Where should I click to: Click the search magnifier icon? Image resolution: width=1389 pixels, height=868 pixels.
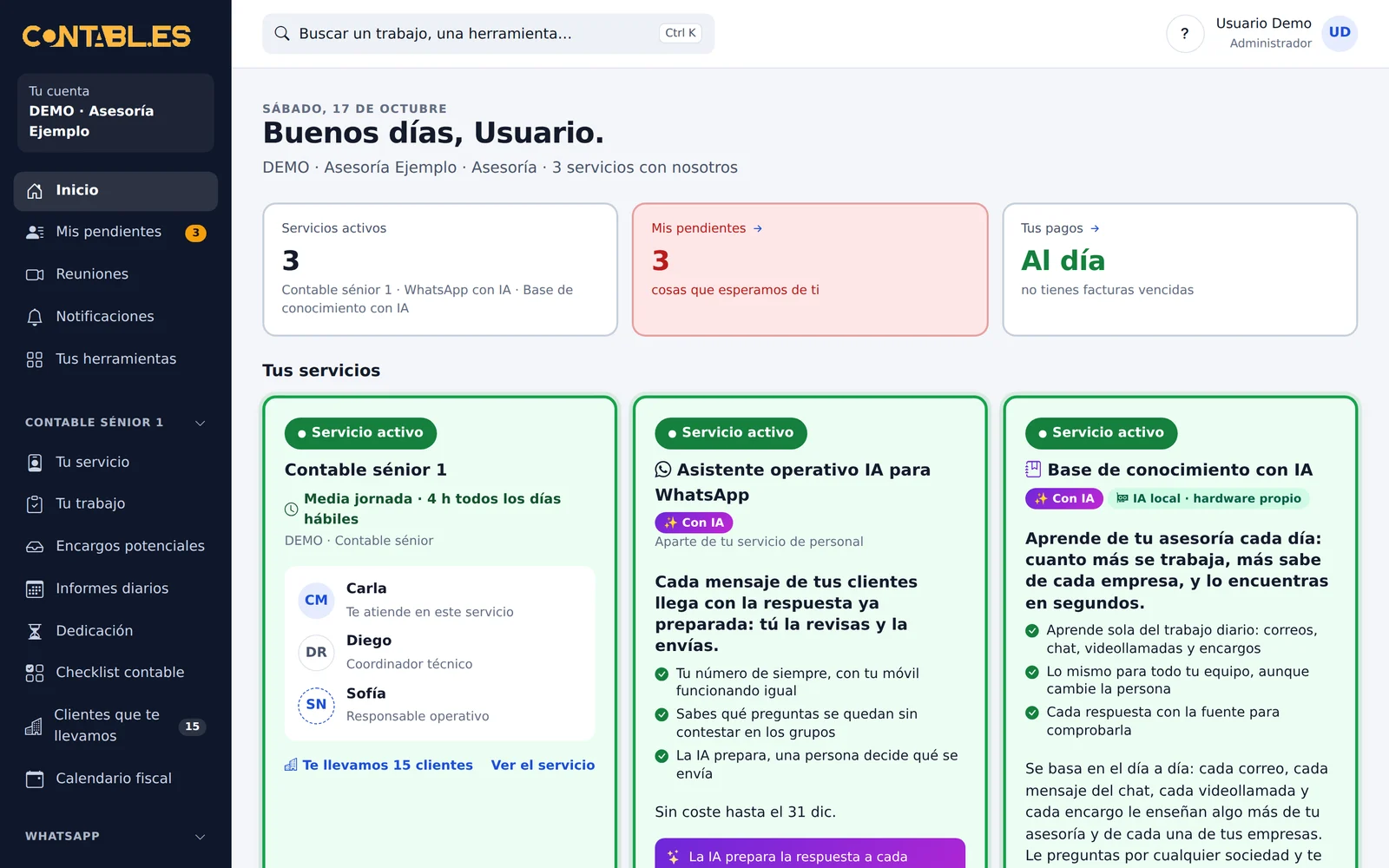pyautogui.click(x=282, y=34)
